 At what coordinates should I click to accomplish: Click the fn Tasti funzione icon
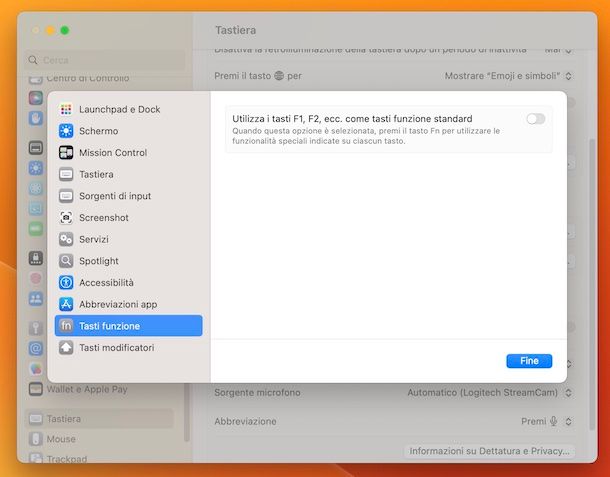66,326
